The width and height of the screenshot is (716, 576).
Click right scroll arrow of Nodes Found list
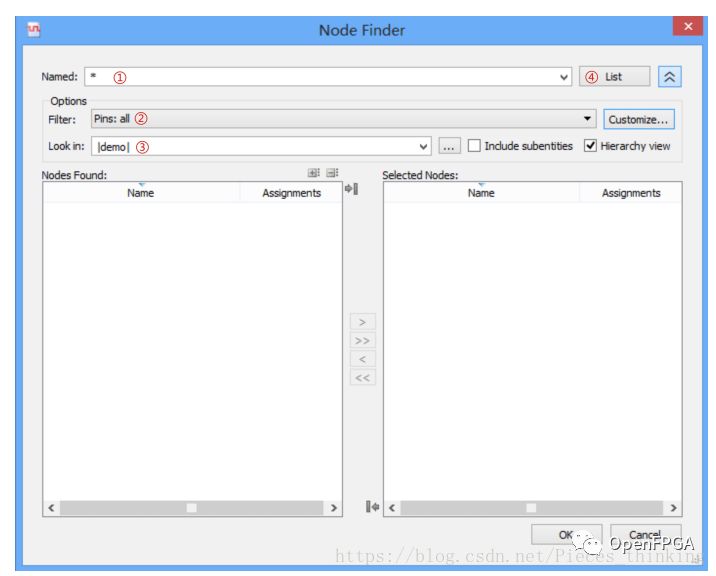[334, 508]
